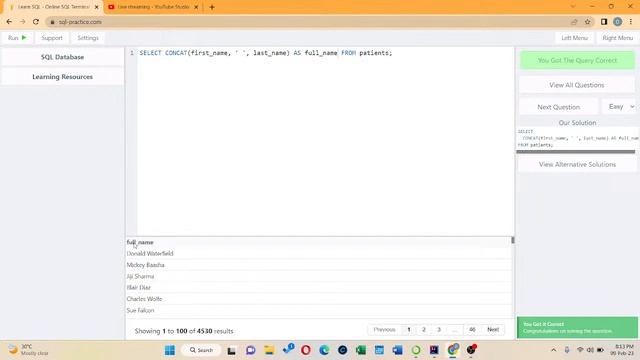Go to results page 1
The width and height of the screenshot is (640, 360).
pyautogui.click(x=409, y=329)
